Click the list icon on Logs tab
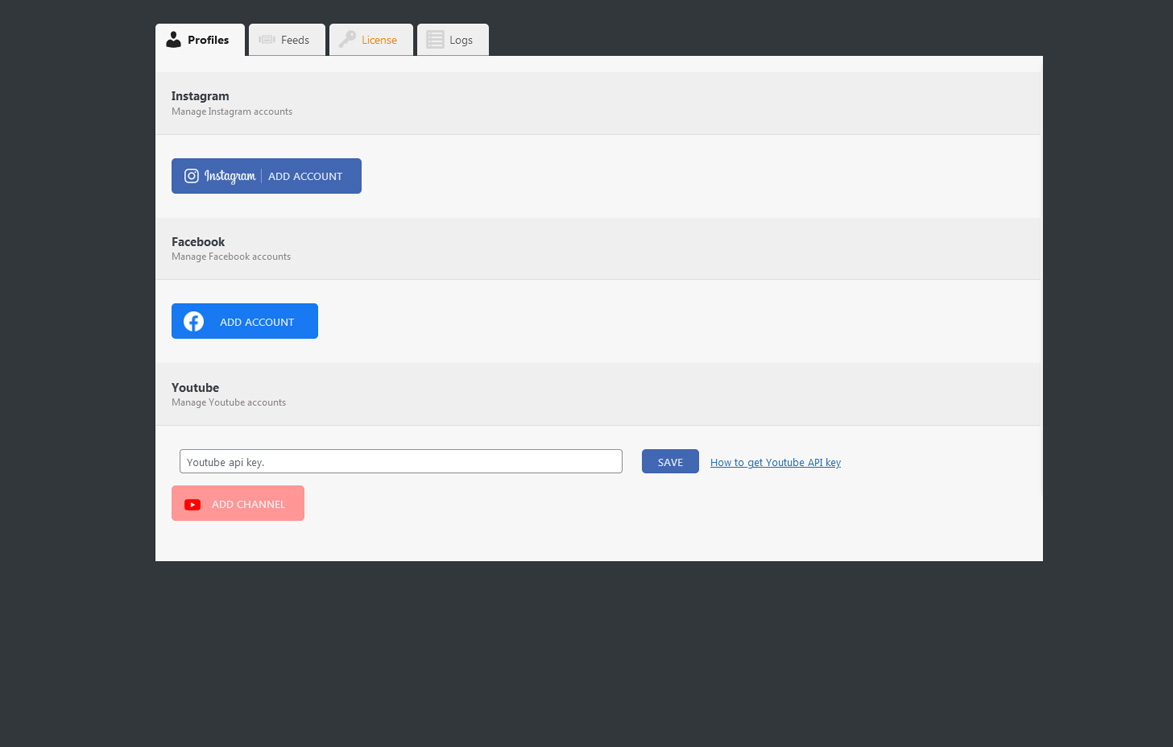The width and height of the screenshot is (1173, 747). click(435, 40)
